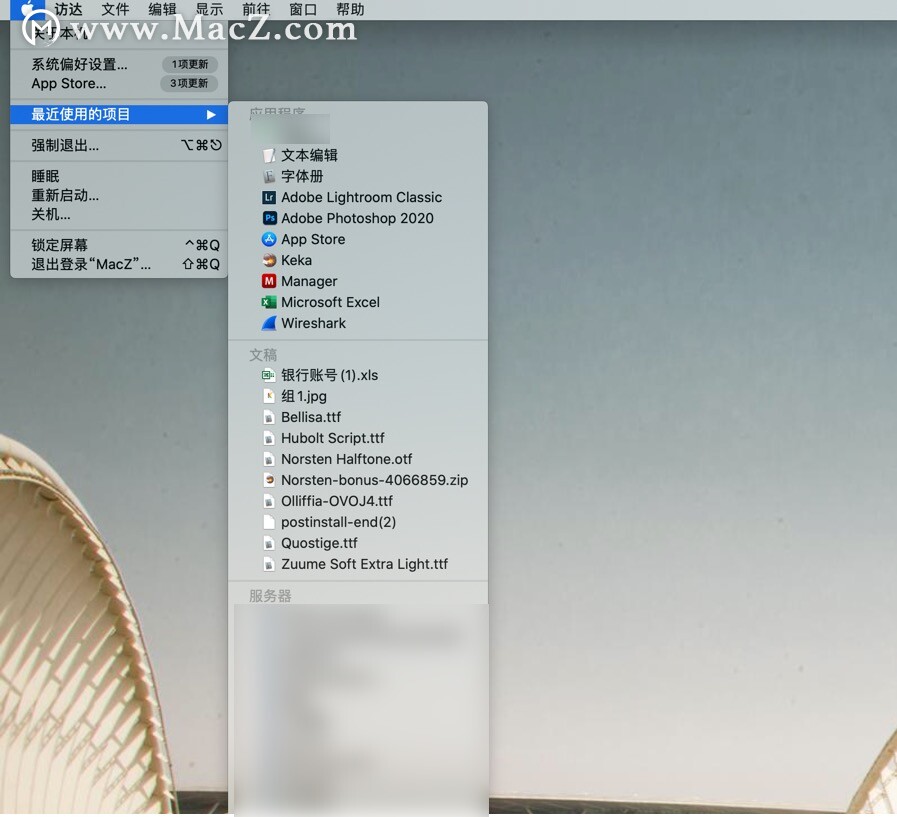
Task: Open Norsten-bonus-4066859.zip archive icon
Action: tap(269, 480)
